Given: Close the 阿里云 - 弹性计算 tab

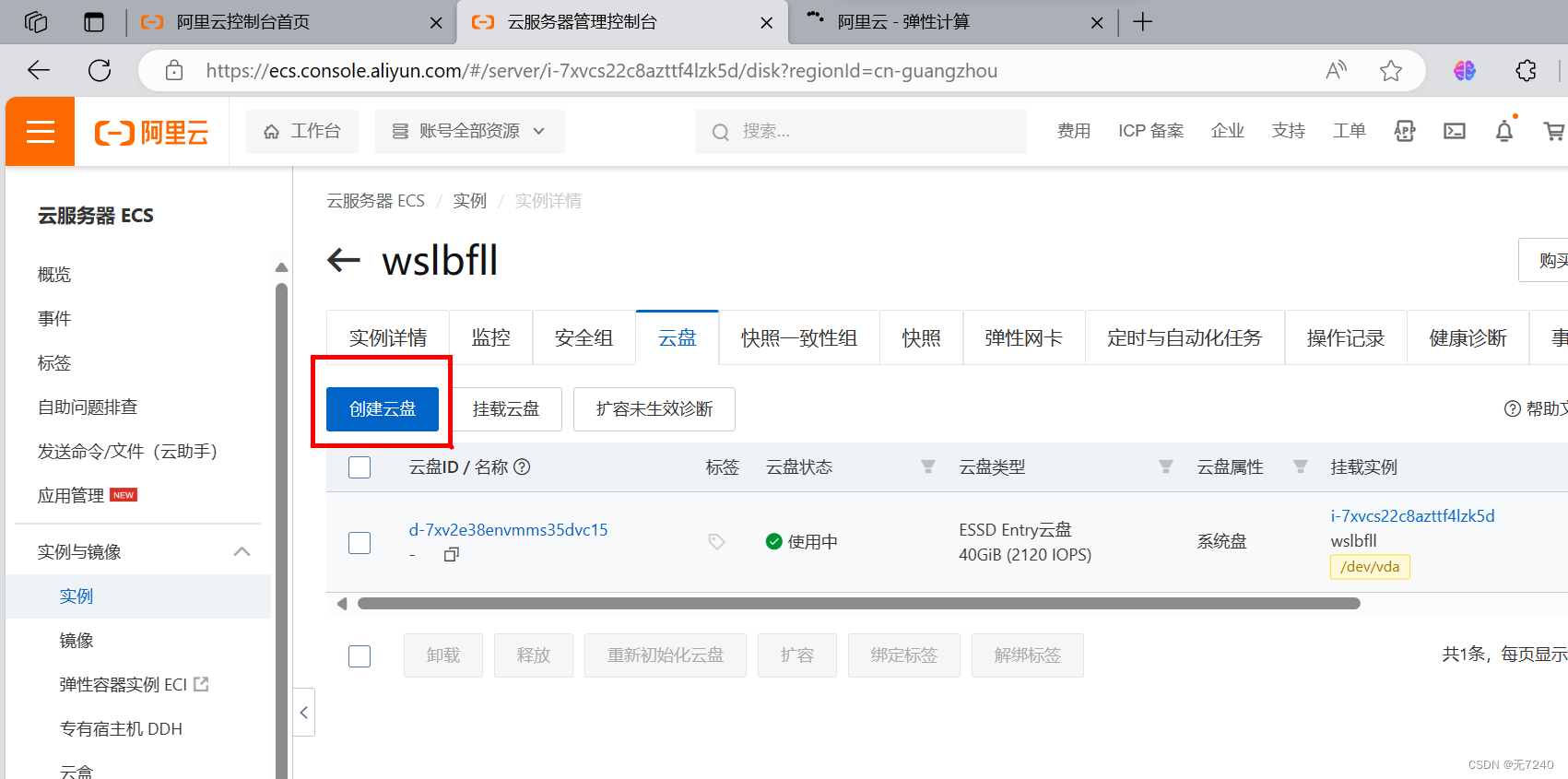Looking at the screenshot, I should pyautogui.click(x=1097, y=23).
